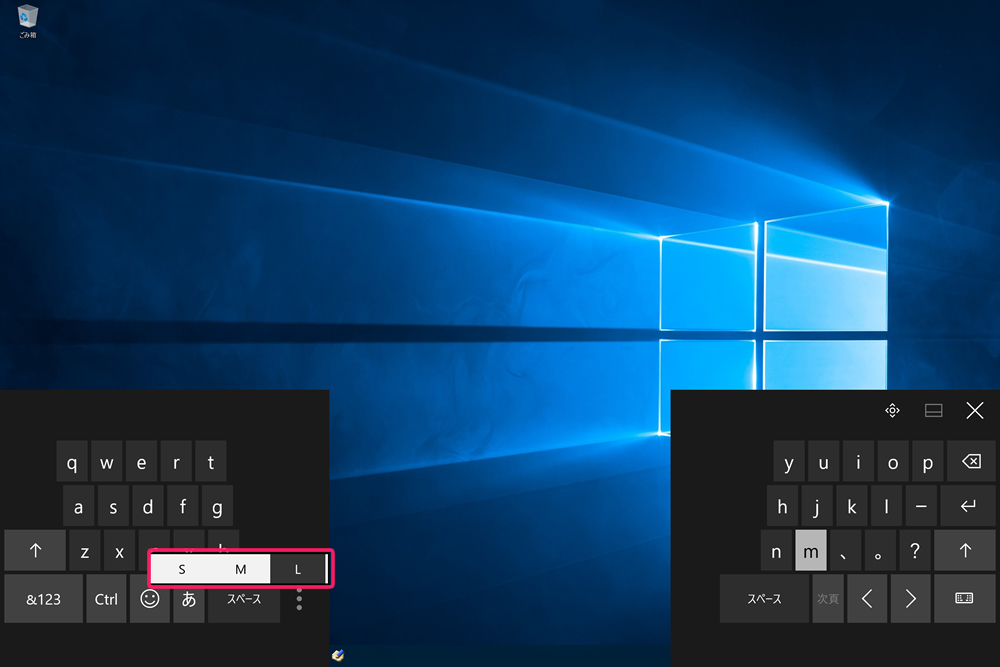Tap the r key

pyautogui.click(x=176, y=462)
